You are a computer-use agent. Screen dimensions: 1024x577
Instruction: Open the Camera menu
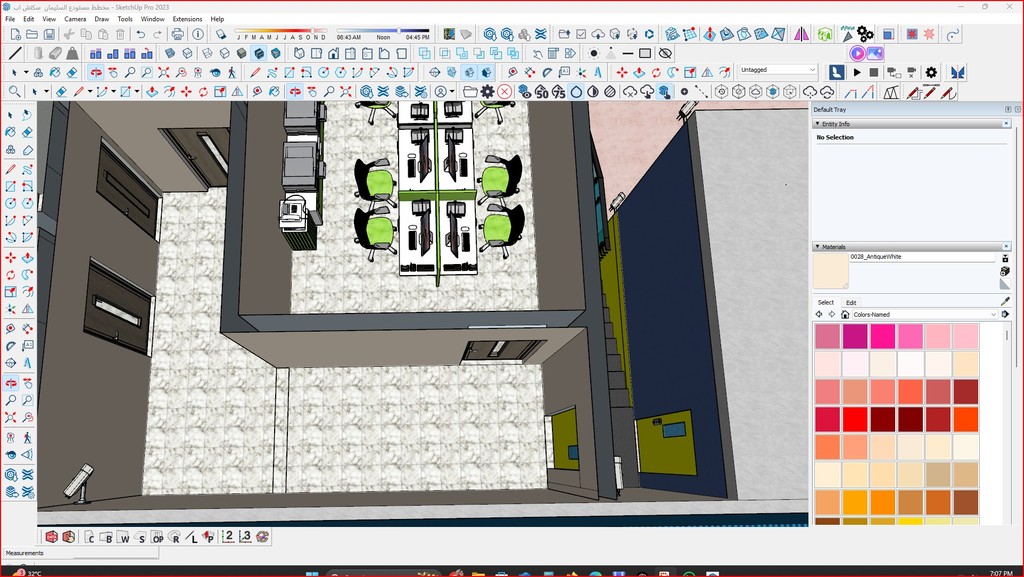[75, 19]
